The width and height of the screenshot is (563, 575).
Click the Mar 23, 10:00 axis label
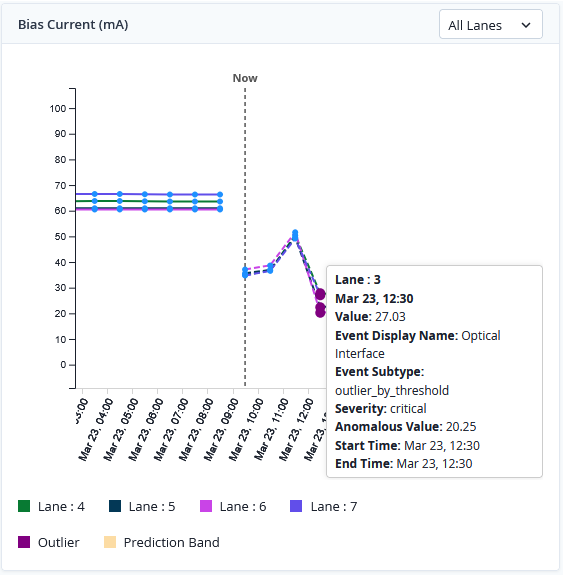tap(246, 429)
